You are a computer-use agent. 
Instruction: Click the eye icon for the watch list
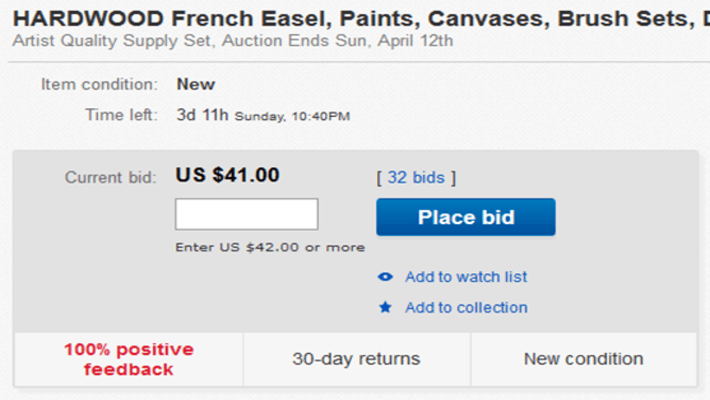(x=385, y=277)
